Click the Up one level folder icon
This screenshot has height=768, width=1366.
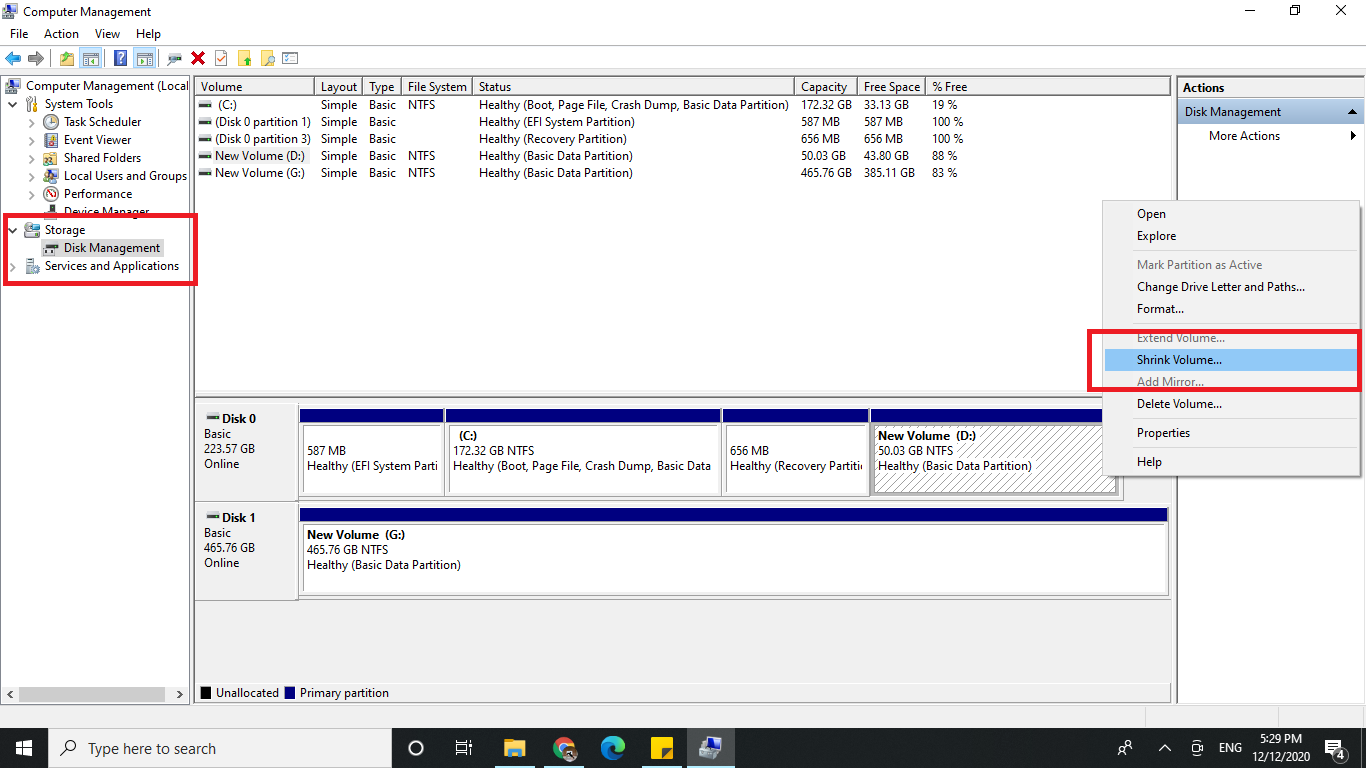[x=67, y=59]
